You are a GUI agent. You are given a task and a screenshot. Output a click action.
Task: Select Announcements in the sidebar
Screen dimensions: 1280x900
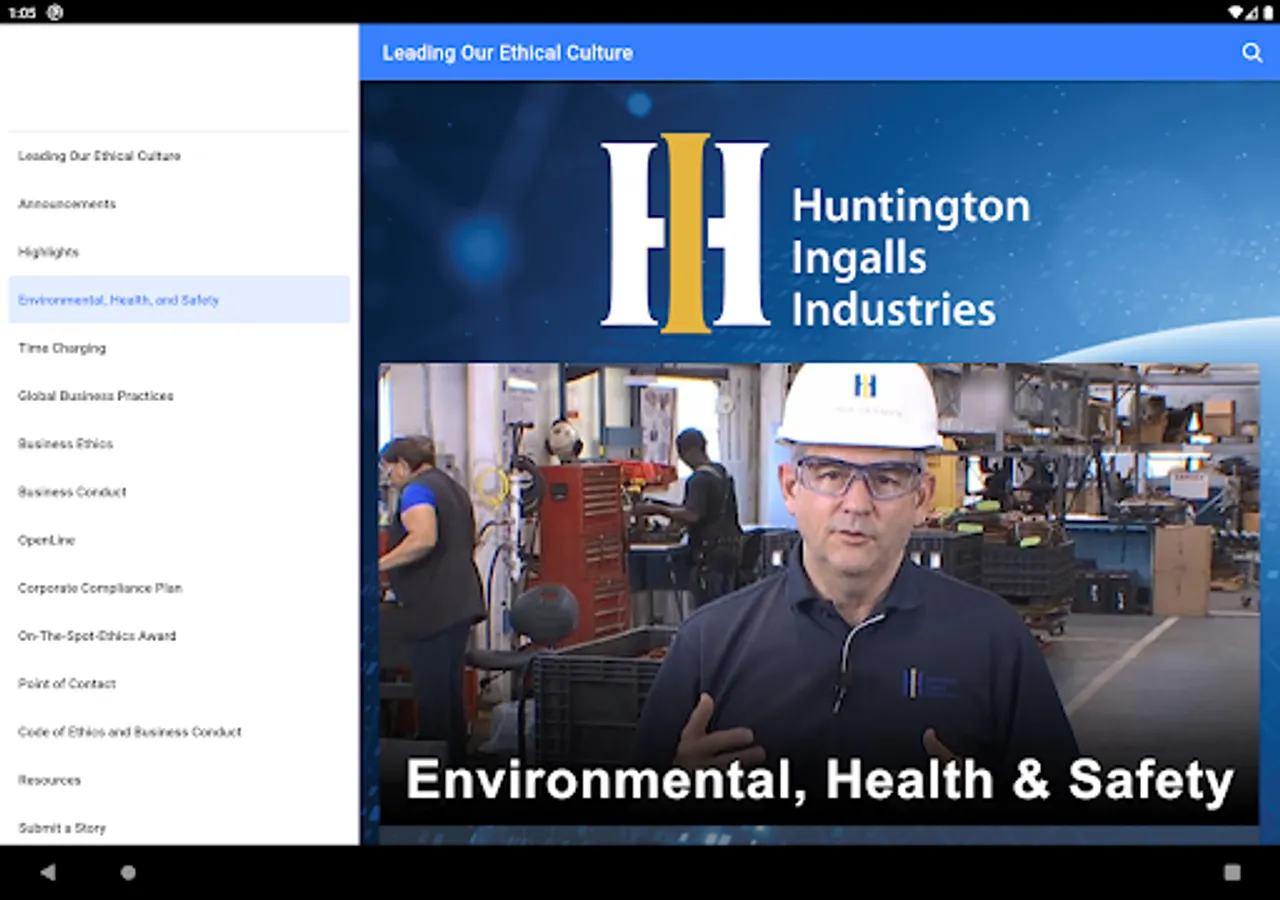tap(67, 204)
